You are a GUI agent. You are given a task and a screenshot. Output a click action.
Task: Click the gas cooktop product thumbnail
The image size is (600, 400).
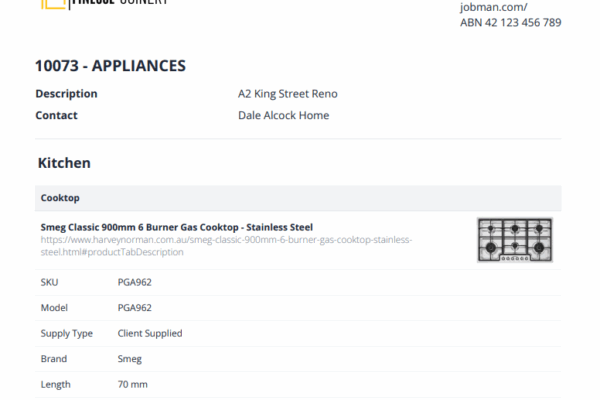pos(514,240)
